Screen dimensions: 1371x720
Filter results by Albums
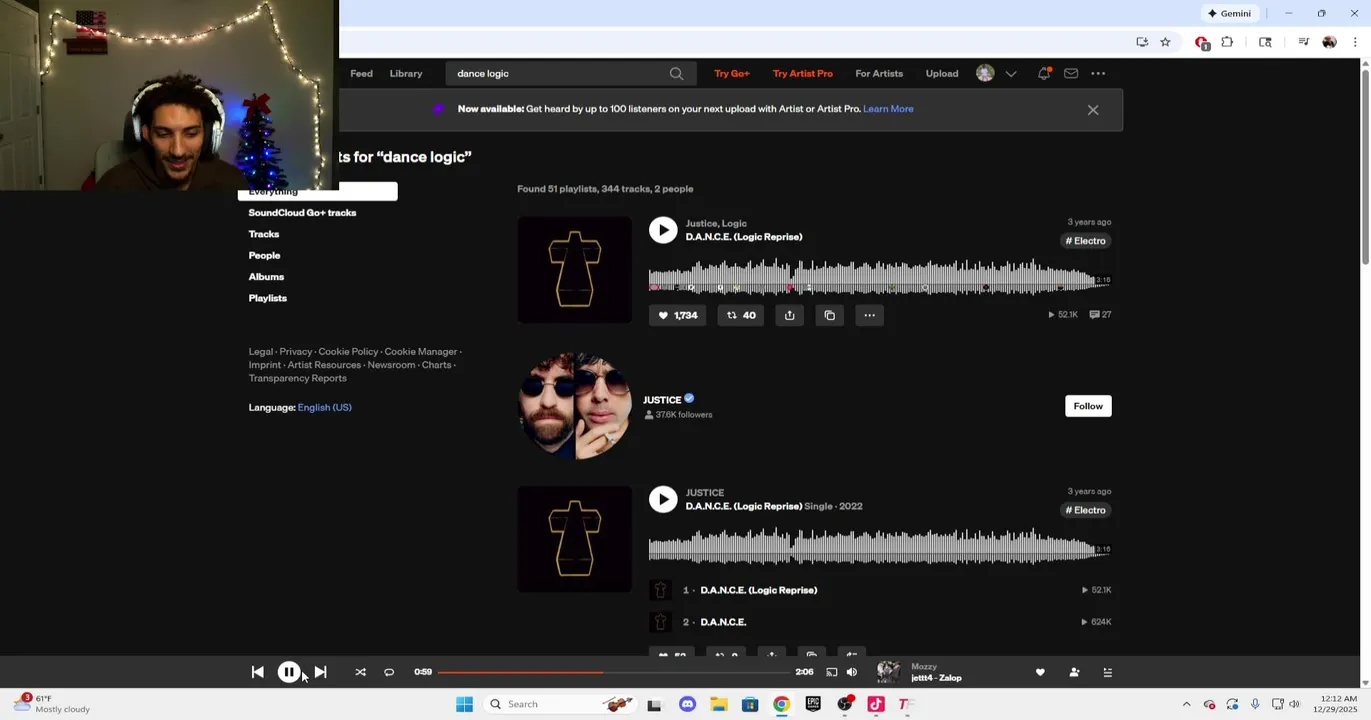tap(266, 277)
